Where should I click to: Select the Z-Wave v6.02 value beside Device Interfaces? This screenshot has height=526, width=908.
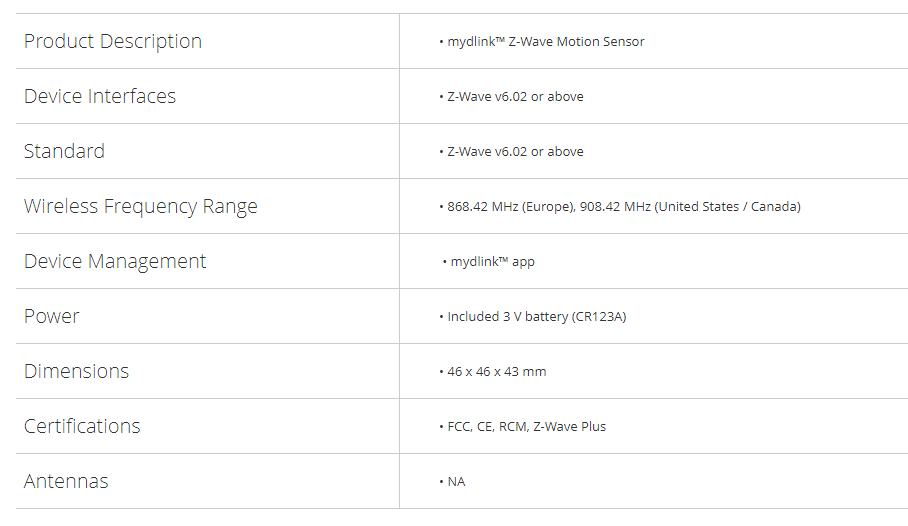[515, 97]
